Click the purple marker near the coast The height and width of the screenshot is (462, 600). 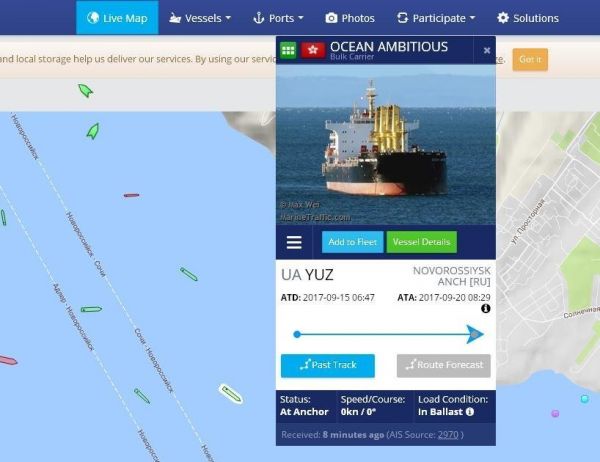(x=555, y=413)
